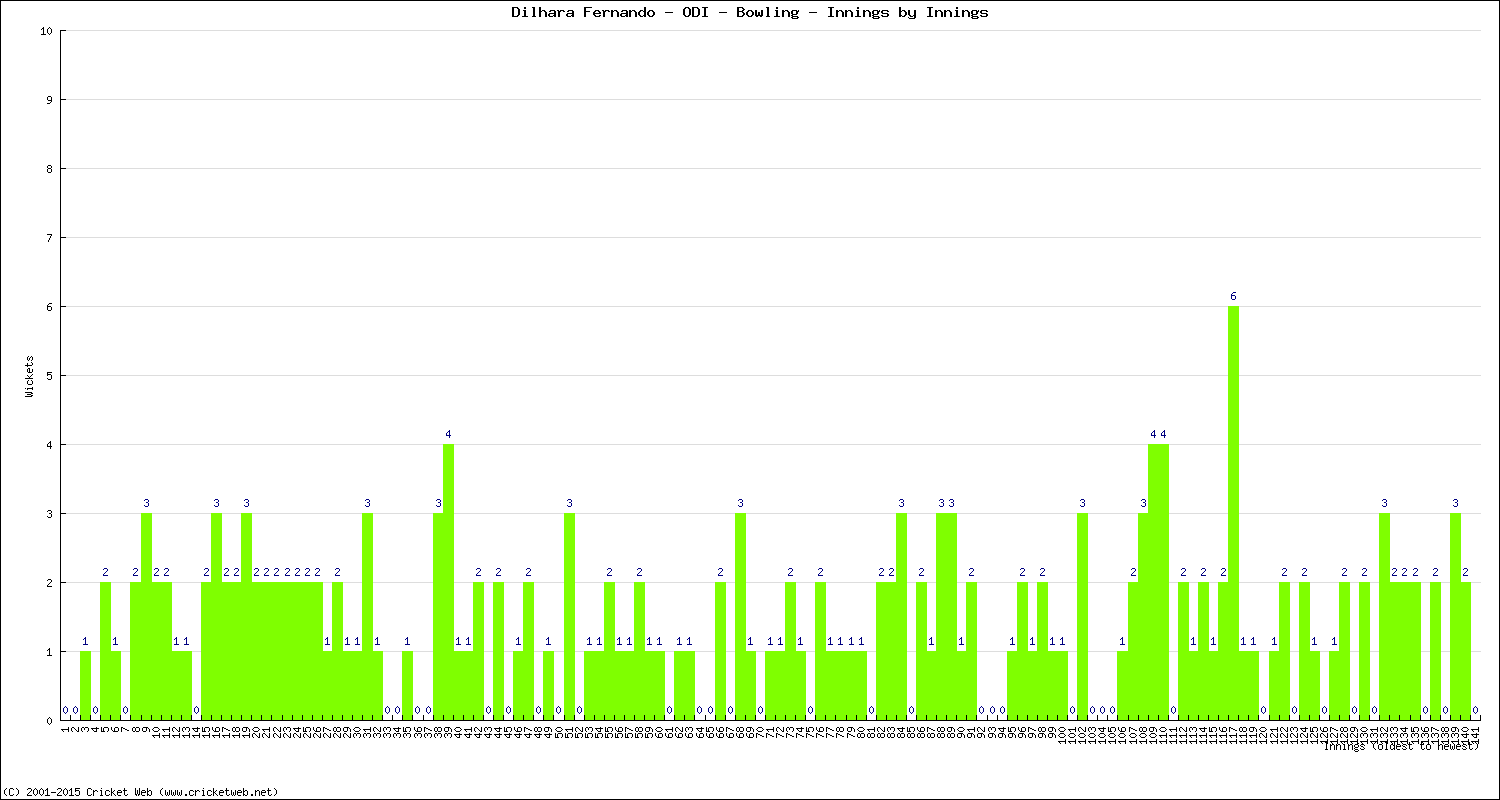1500x800 pixels.
Task: Click the y-axis tick label '6'
Action: pos(49,307)
